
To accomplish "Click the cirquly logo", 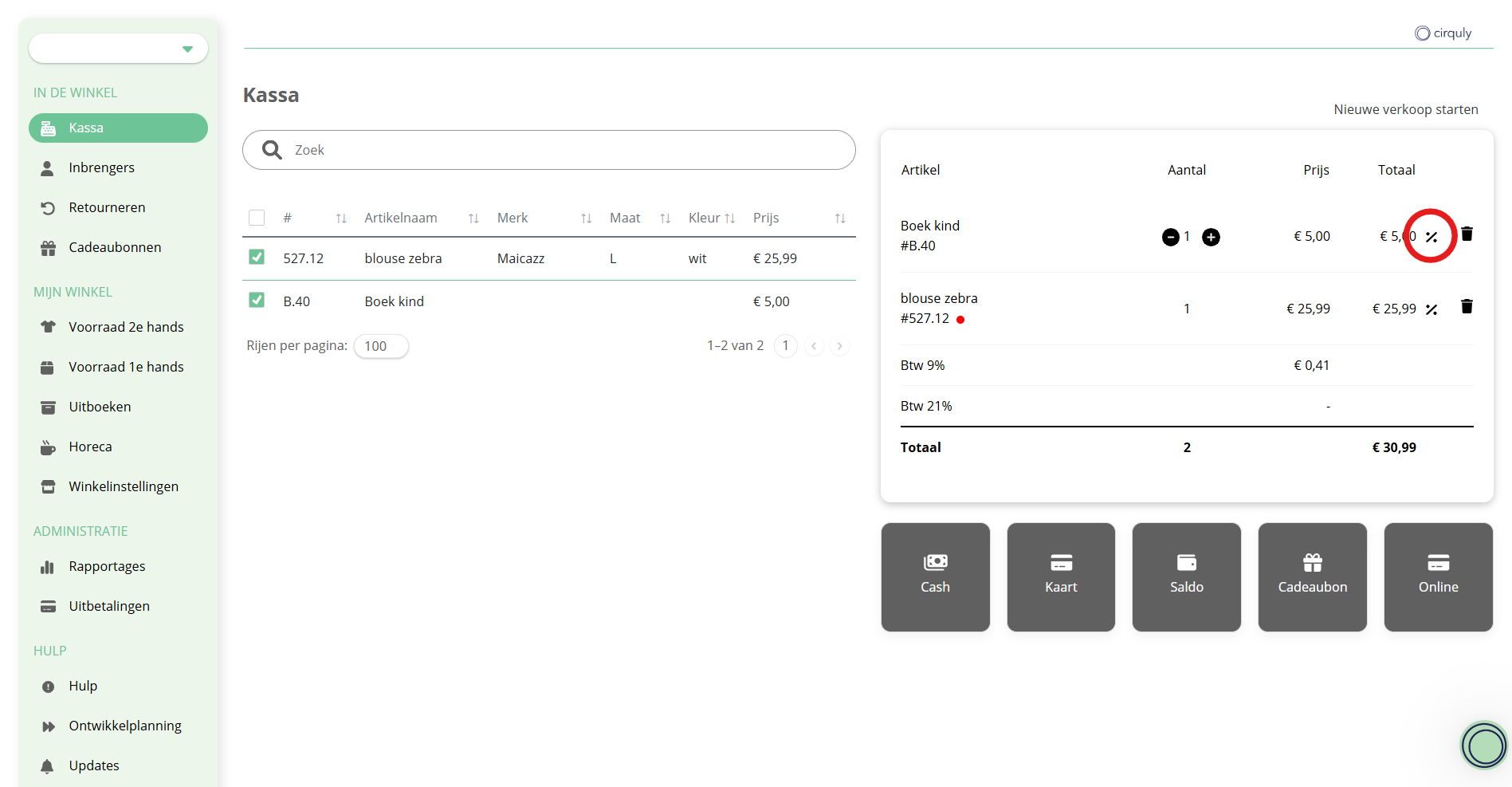I will pyautogui.click(x=1443, y=33).
